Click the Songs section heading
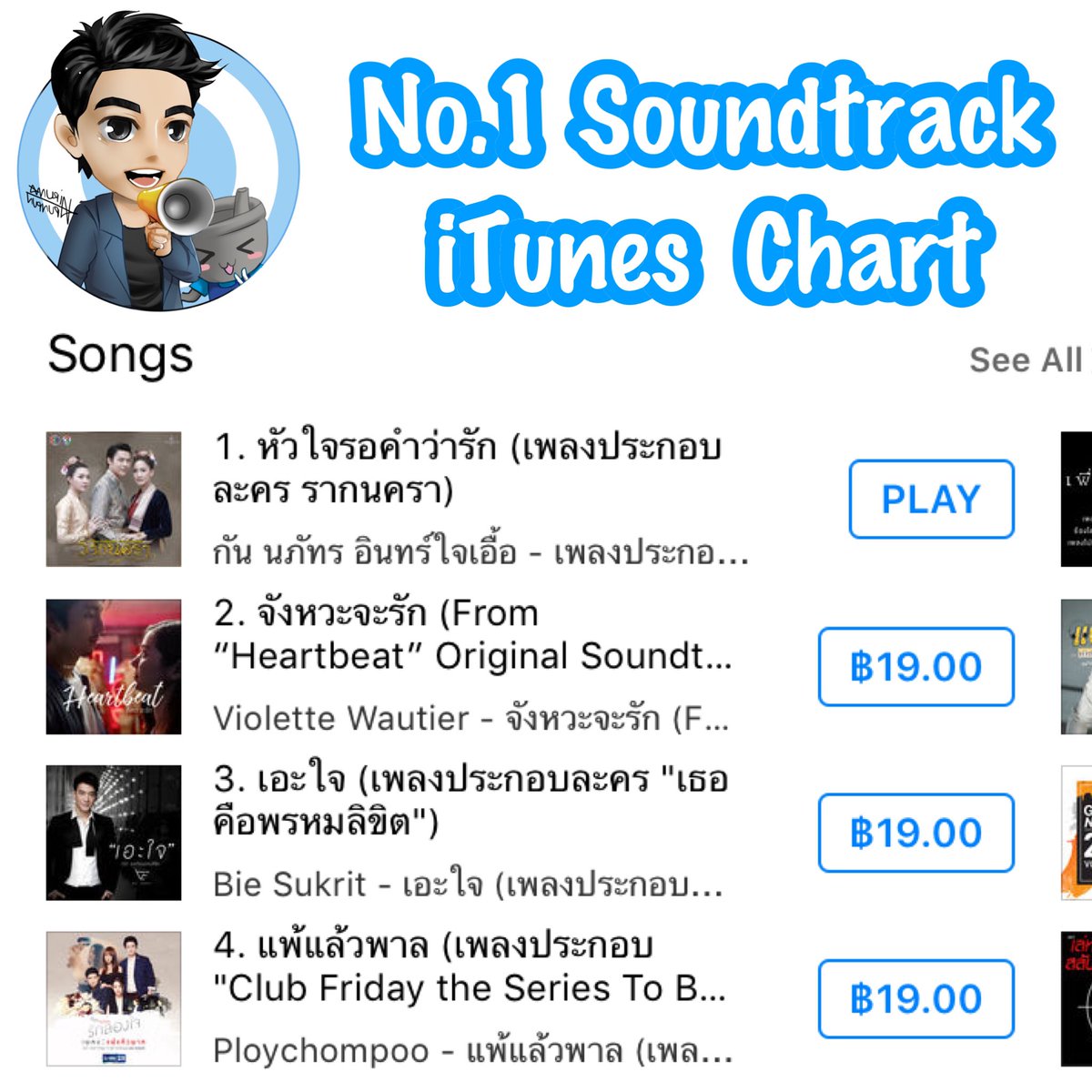 click(x=120, y=354)
